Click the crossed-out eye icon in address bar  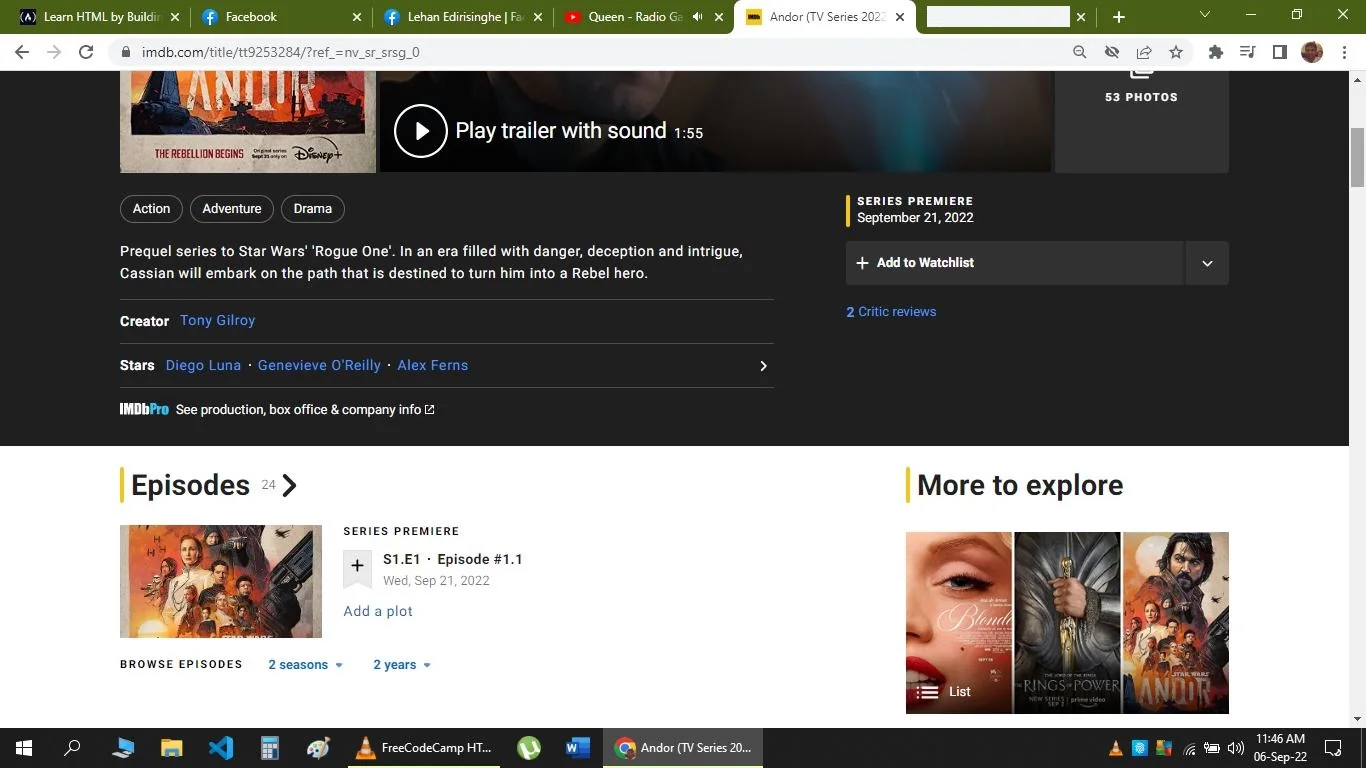pos(1111,52)
